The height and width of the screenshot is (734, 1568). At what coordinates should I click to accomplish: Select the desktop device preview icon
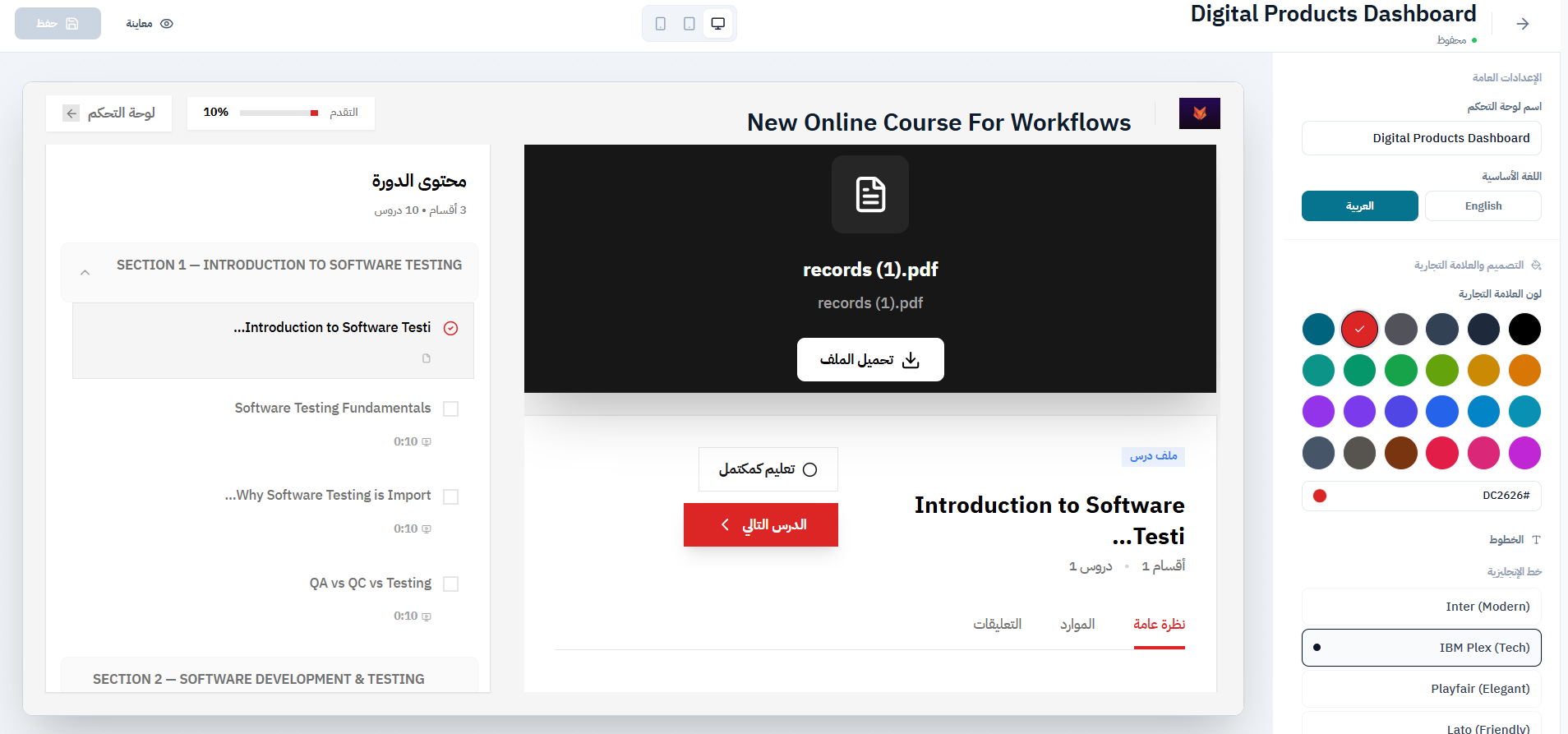[718, 24]
